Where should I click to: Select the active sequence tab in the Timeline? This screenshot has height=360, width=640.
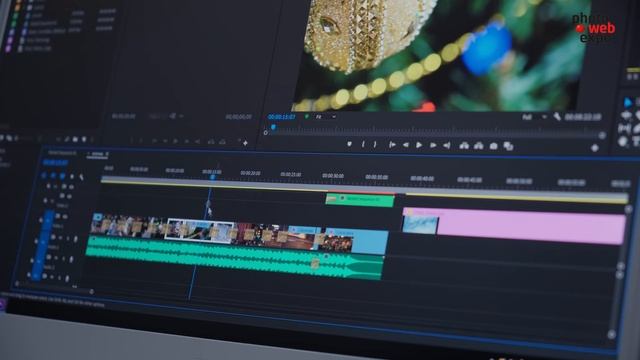[x=98, y=154]
